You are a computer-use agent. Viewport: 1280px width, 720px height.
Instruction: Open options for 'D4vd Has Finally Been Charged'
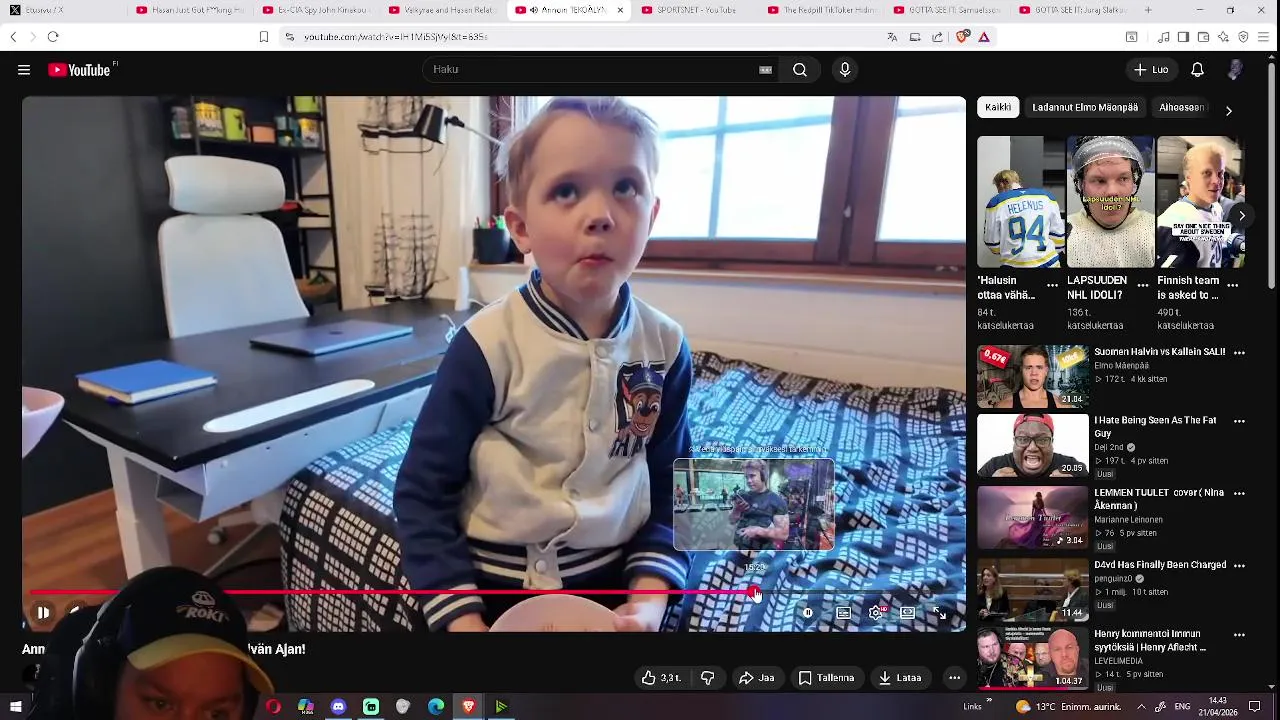point(1239,565)
